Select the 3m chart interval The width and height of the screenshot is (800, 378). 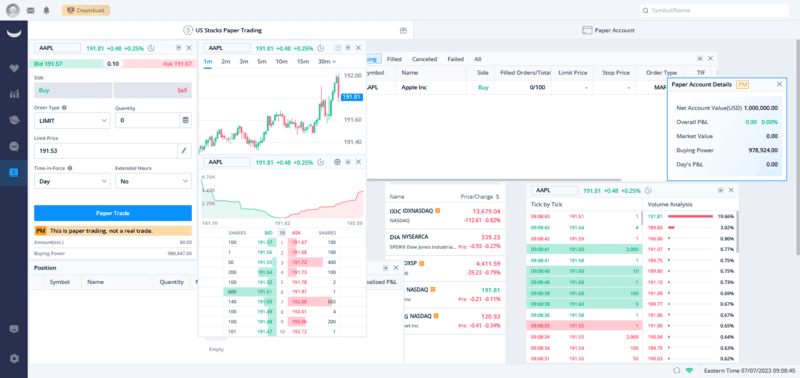pyautogui.click(x=243, y=61)
